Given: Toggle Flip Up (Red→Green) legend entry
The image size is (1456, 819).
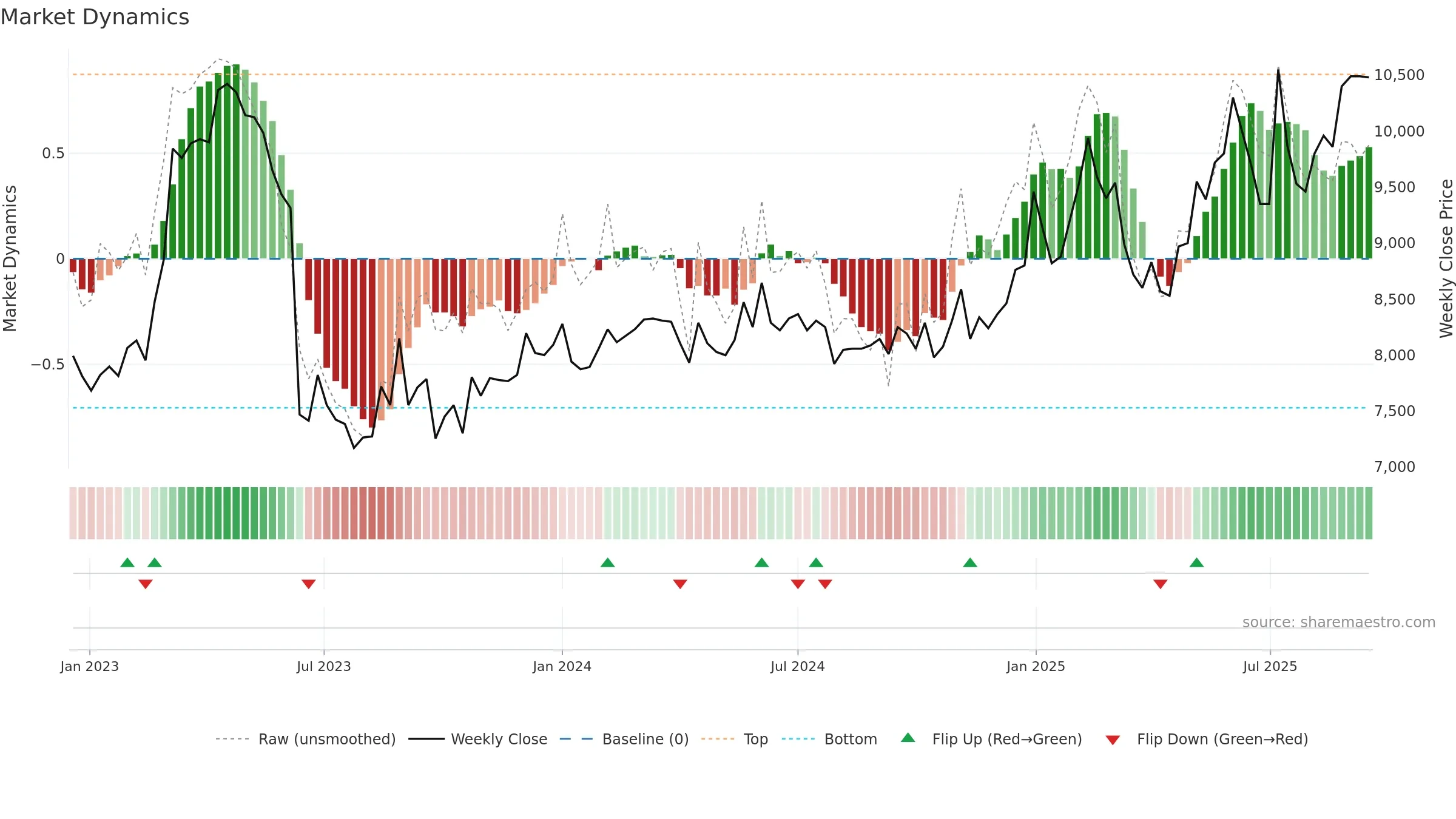Looking at the screenshot, I should tap(991, 739).
